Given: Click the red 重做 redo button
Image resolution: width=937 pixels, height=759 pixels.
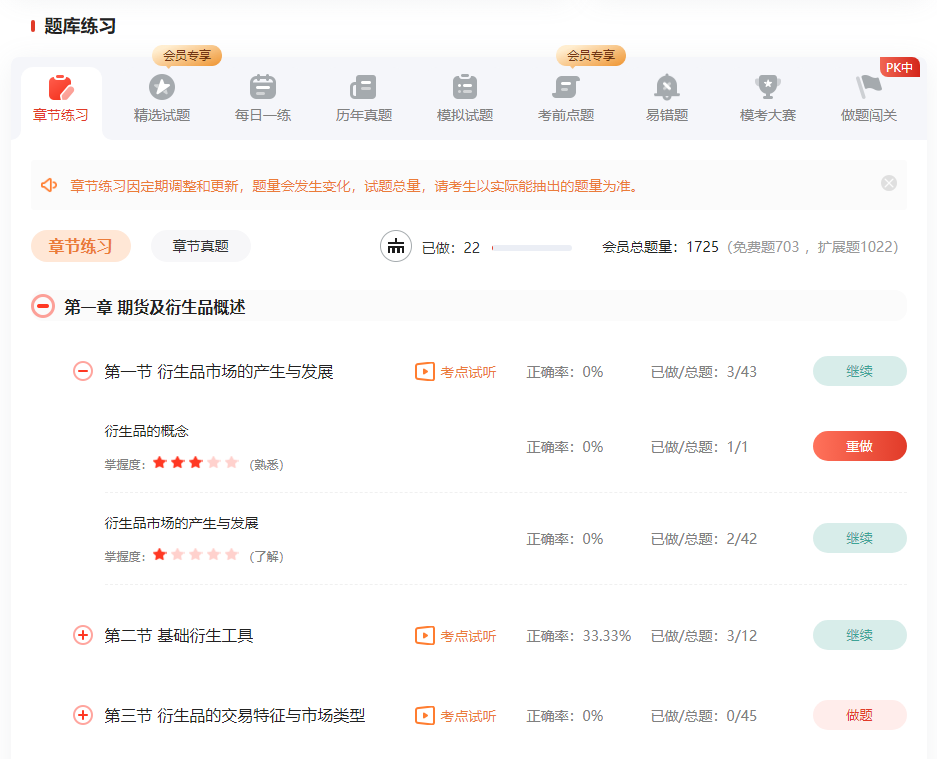Looking at the screenshot, I should click(x=858, y=446).
